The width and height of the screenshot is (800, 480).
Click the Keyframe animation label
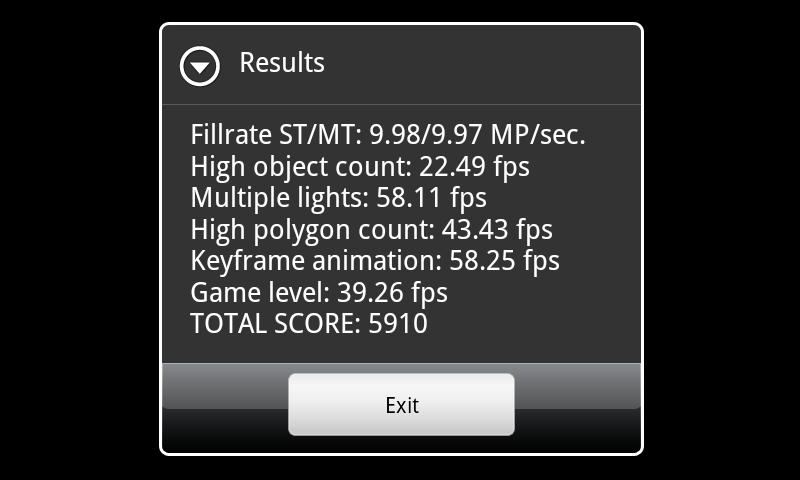pyautogui.click(x=316, y=261)
